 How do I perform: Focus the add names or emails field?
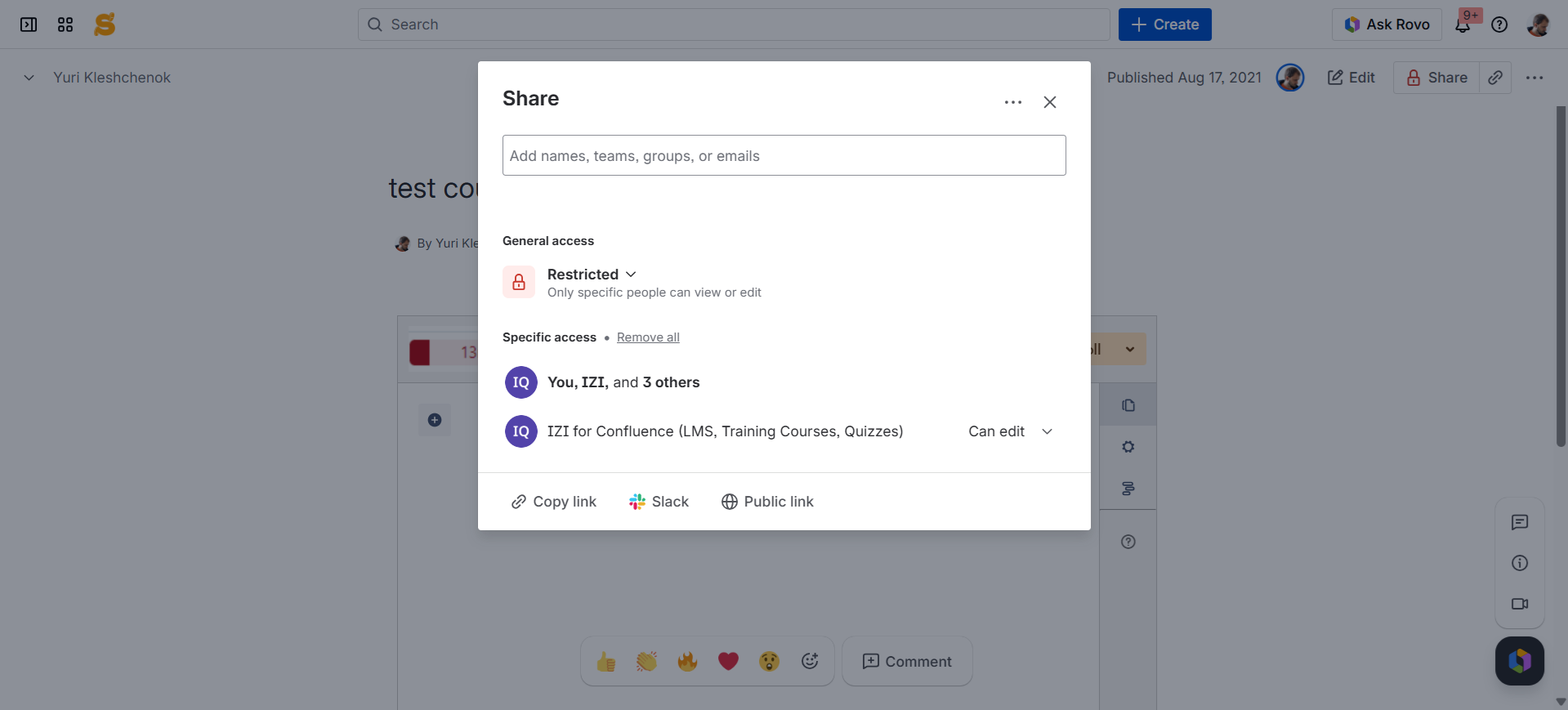pyautogui.click(x=784, y=155)
